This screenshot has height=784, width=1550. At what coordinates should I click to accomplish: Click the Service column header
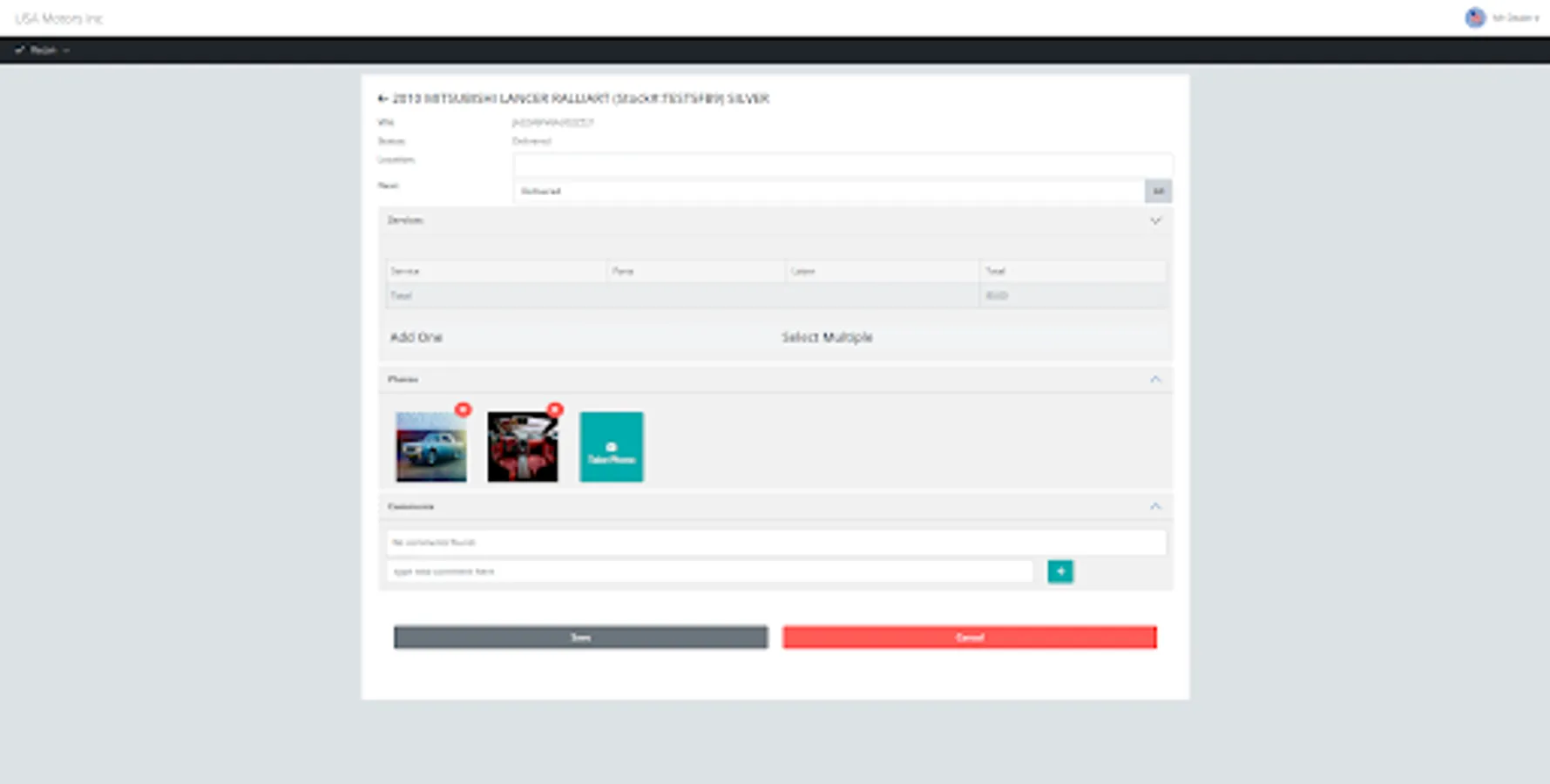click(497, 271)
